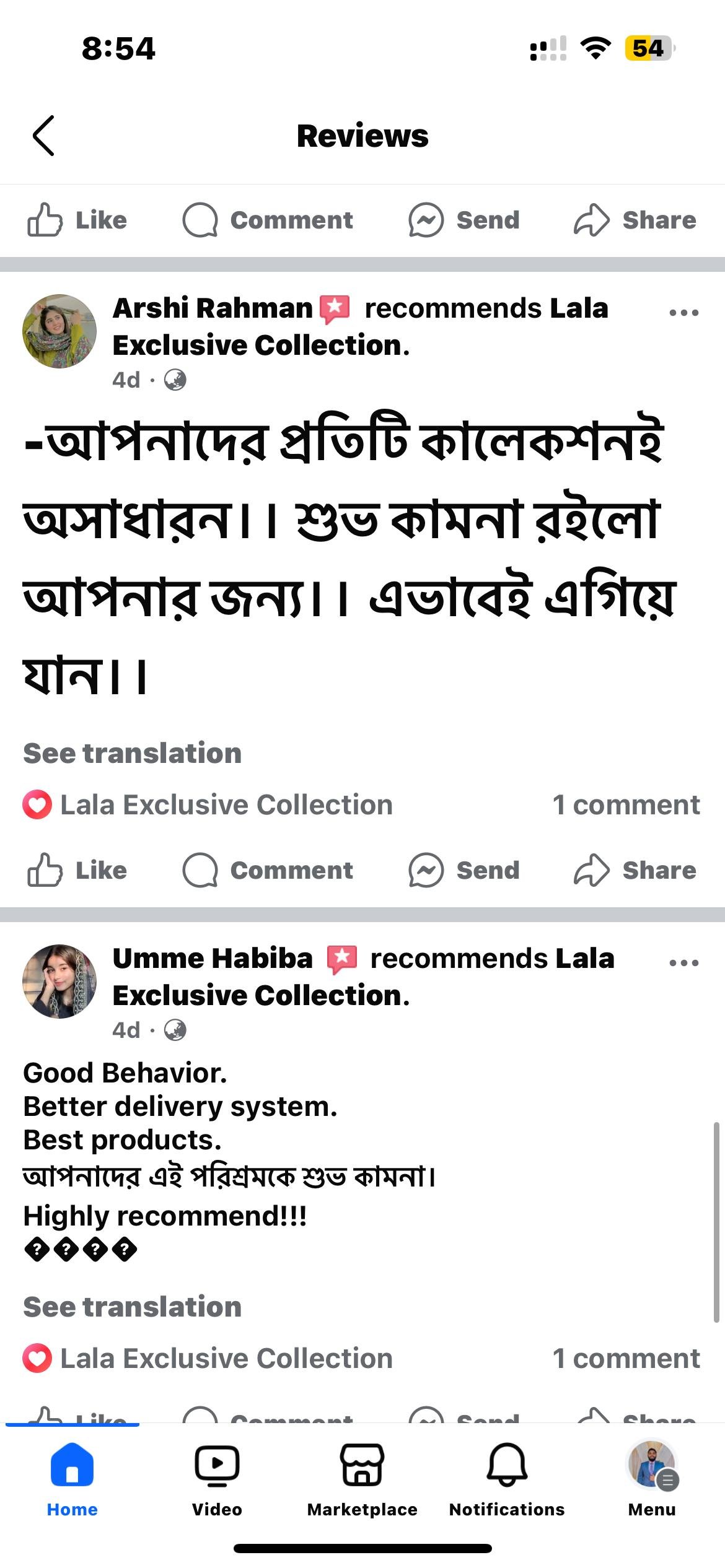Click the heart reaction on Arshi's review

(37, 805)
